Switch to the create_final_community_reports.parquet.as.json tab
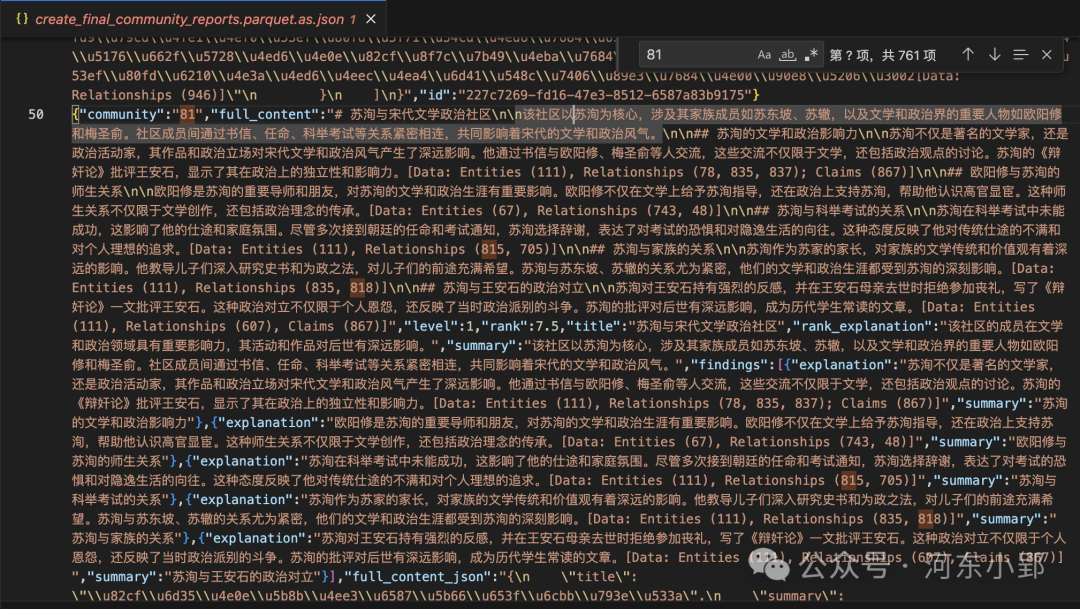Screen dimensions: 1080x609 [x=190, y=17]
